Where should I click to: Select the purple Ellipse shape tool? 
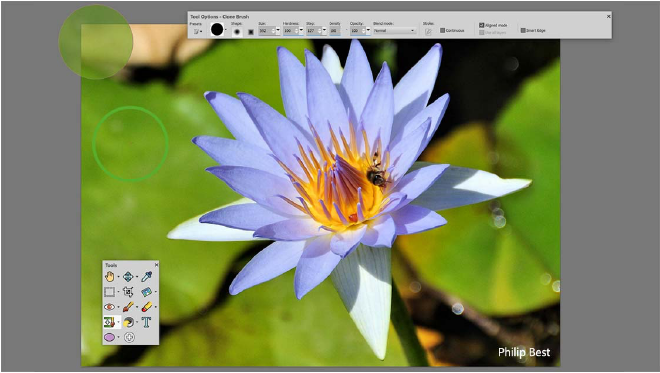109,338
